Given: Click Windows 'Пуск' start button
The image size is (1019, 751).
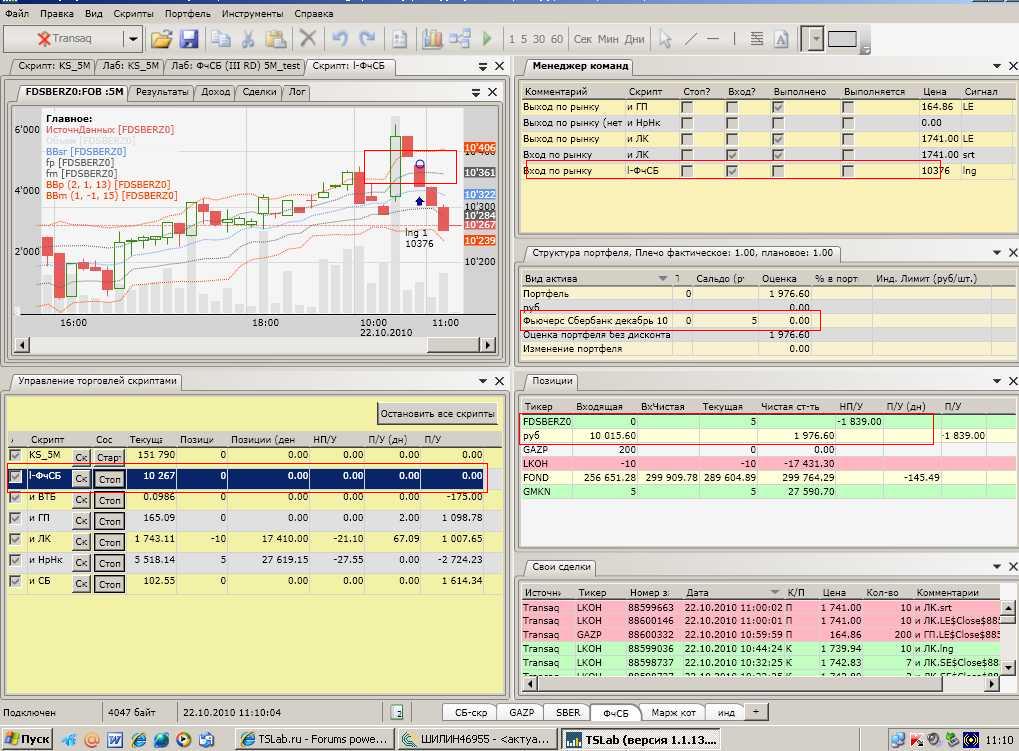Looking at the screenshot, I should click(27, 740).
